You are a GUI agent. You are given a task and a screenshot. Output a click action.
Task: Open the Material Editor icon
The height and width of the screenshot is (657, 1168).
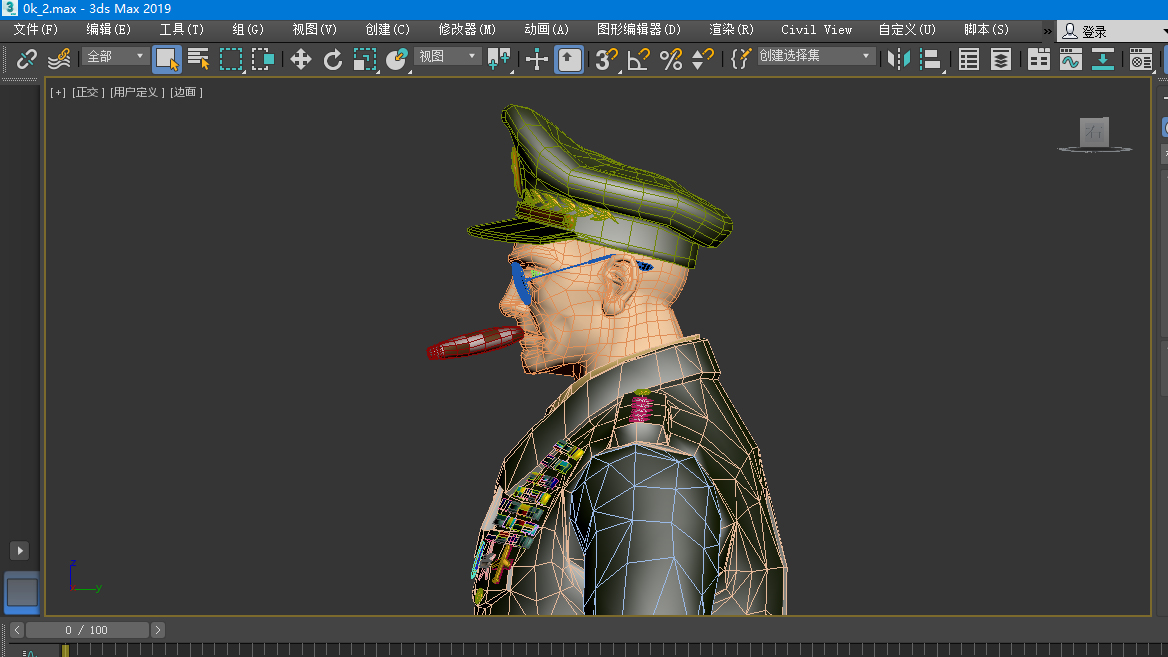click(x=1141, y=59)
